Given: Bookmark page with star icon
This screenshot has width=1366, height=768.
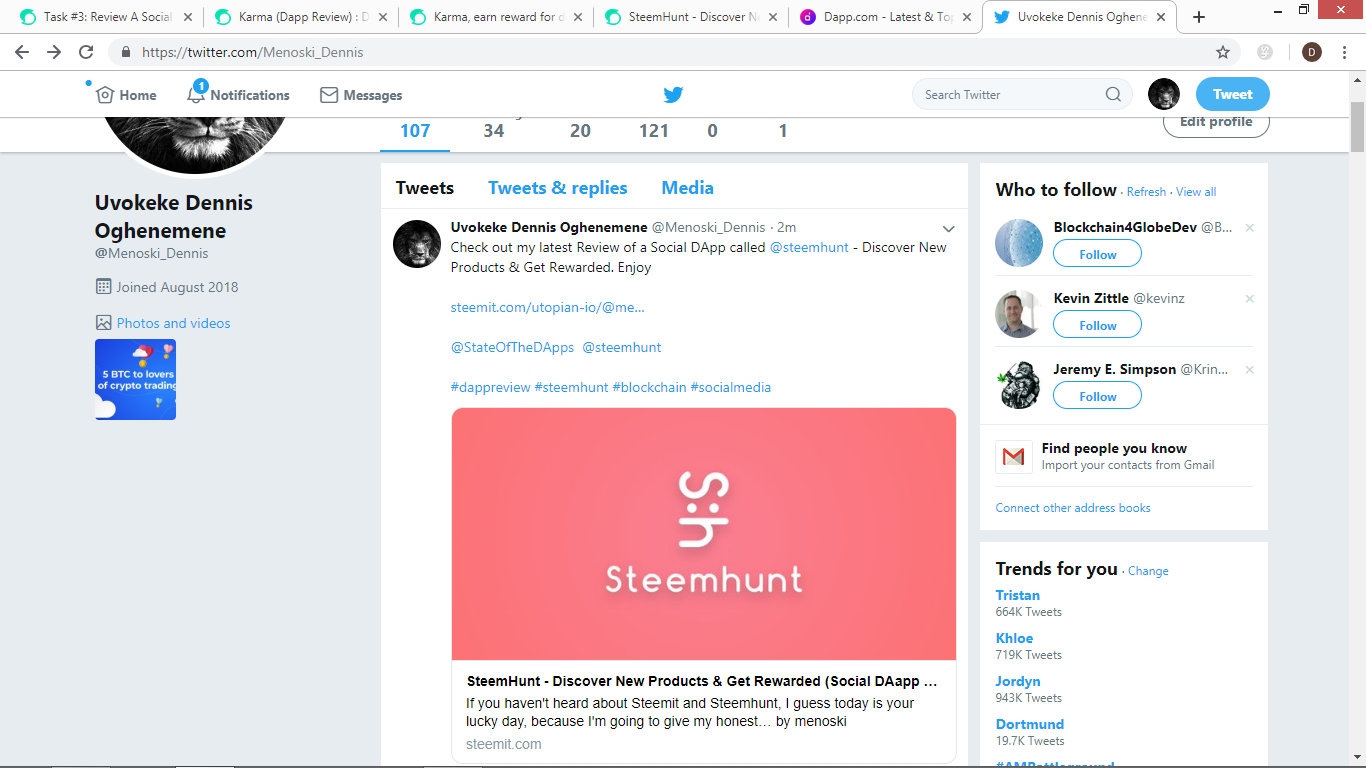Looking at the screenshot, I should [x=1223, y=52].
